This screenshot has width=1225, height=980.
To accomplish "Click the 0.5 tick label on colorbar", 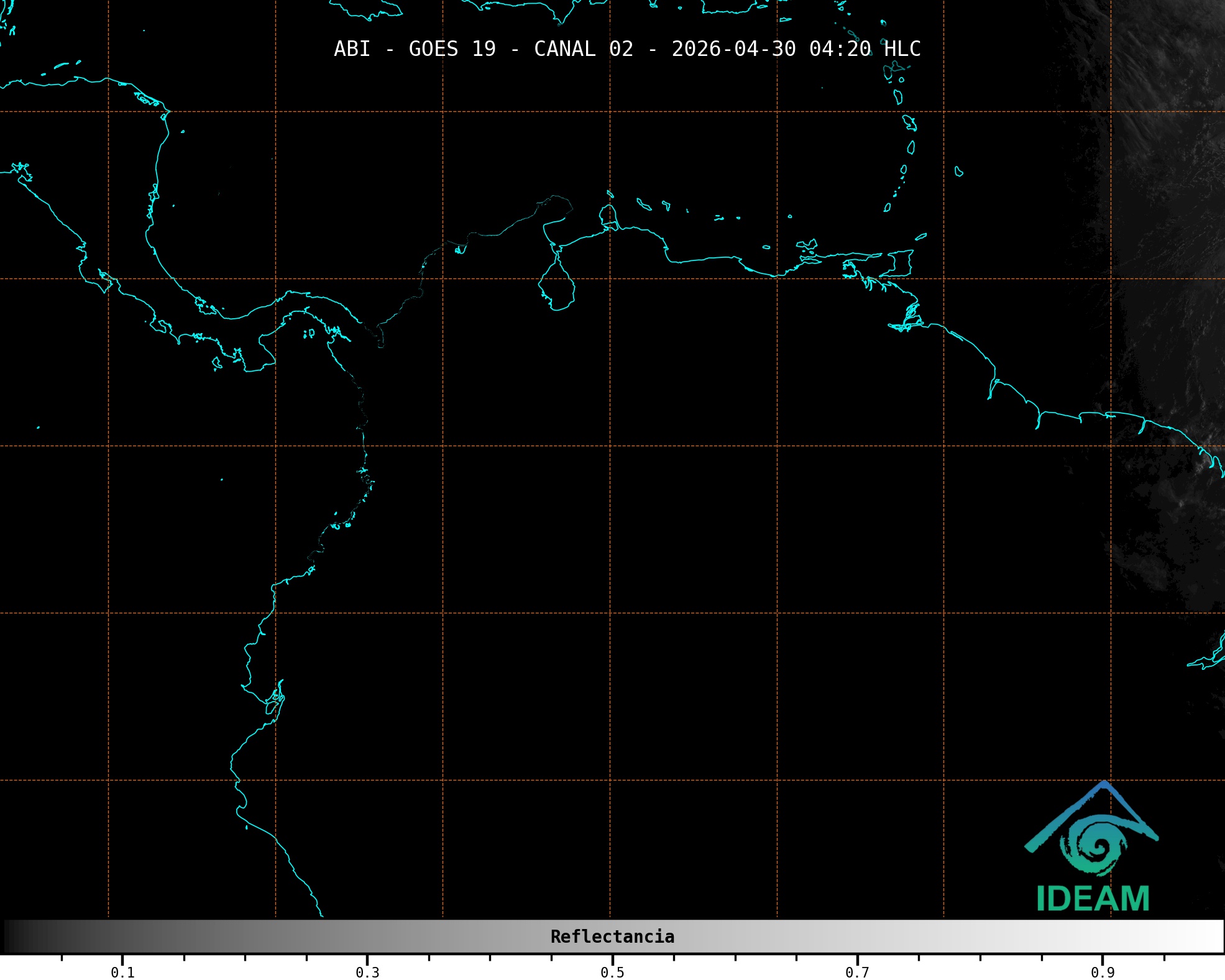I will (x=612, y=973).
